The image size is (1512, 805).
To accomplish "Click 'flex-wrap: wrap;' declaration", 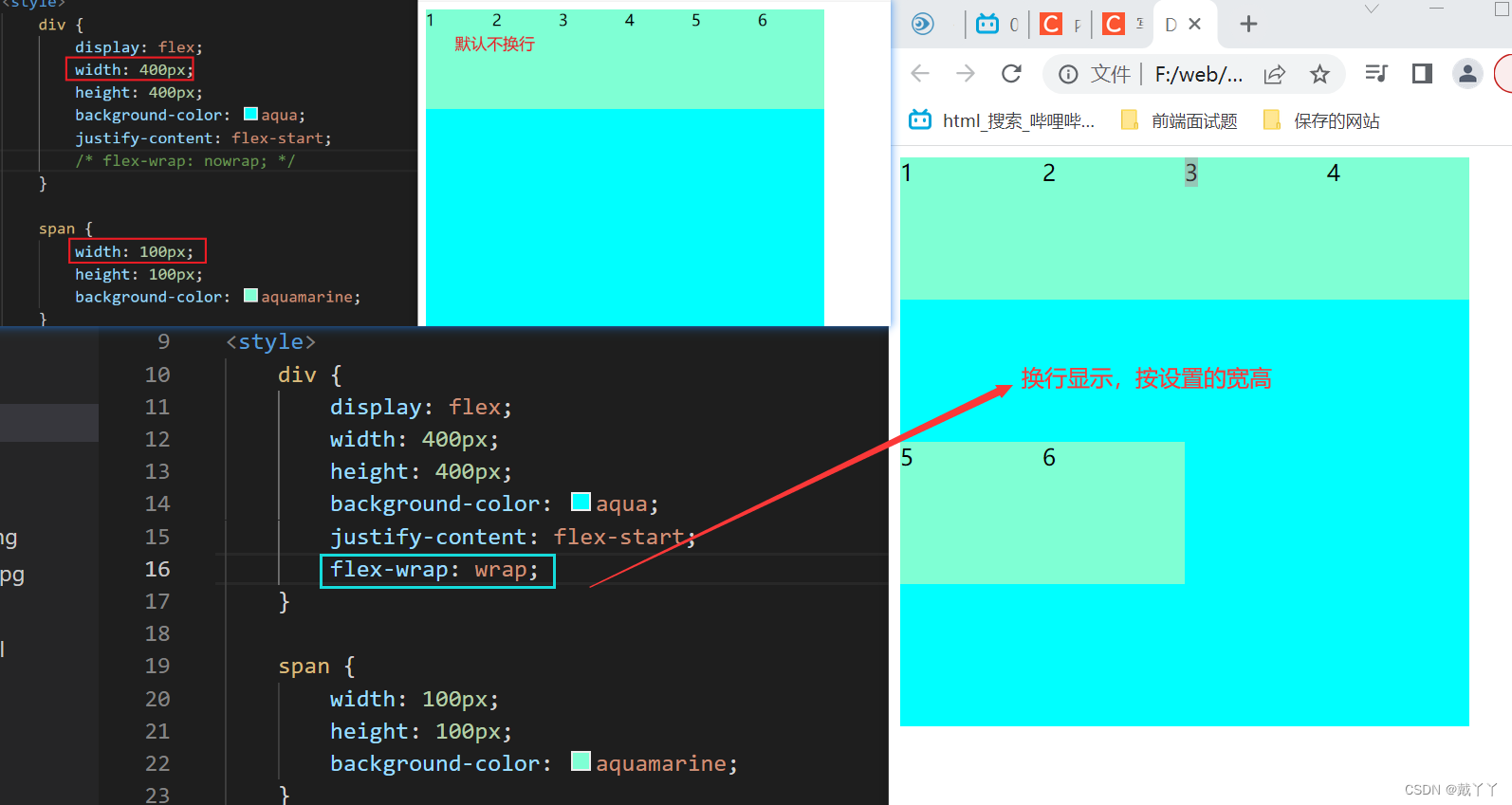I will pyautogui.click(x=434, y=570).
